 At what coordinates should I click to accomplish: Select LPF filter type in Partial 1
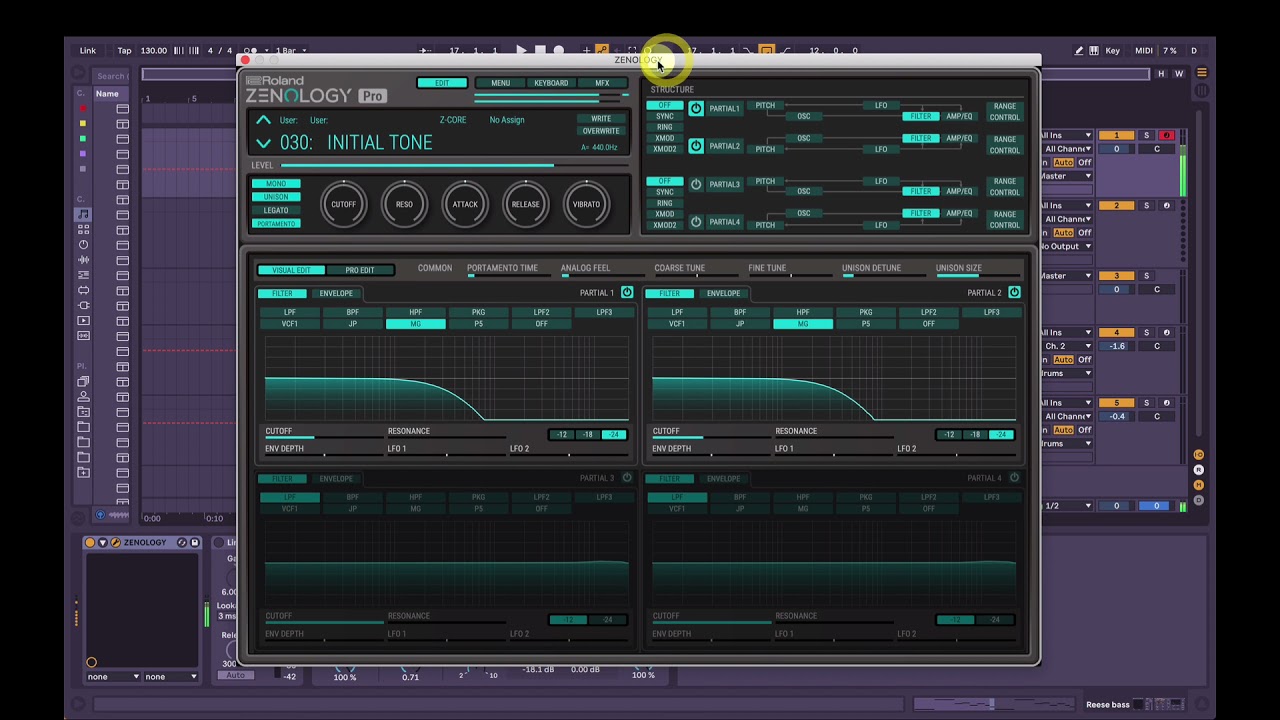coord(290,312)
